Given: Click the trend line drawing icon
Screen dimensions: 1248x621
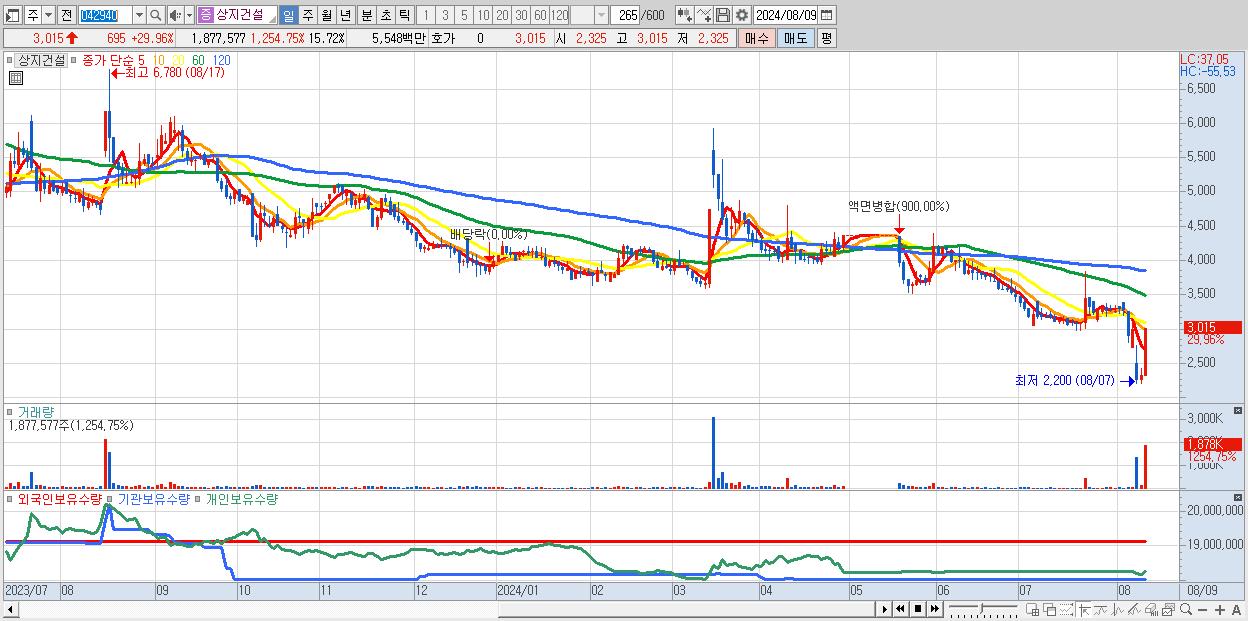Looking at the screenshot, I should [x=1136, y=609].
